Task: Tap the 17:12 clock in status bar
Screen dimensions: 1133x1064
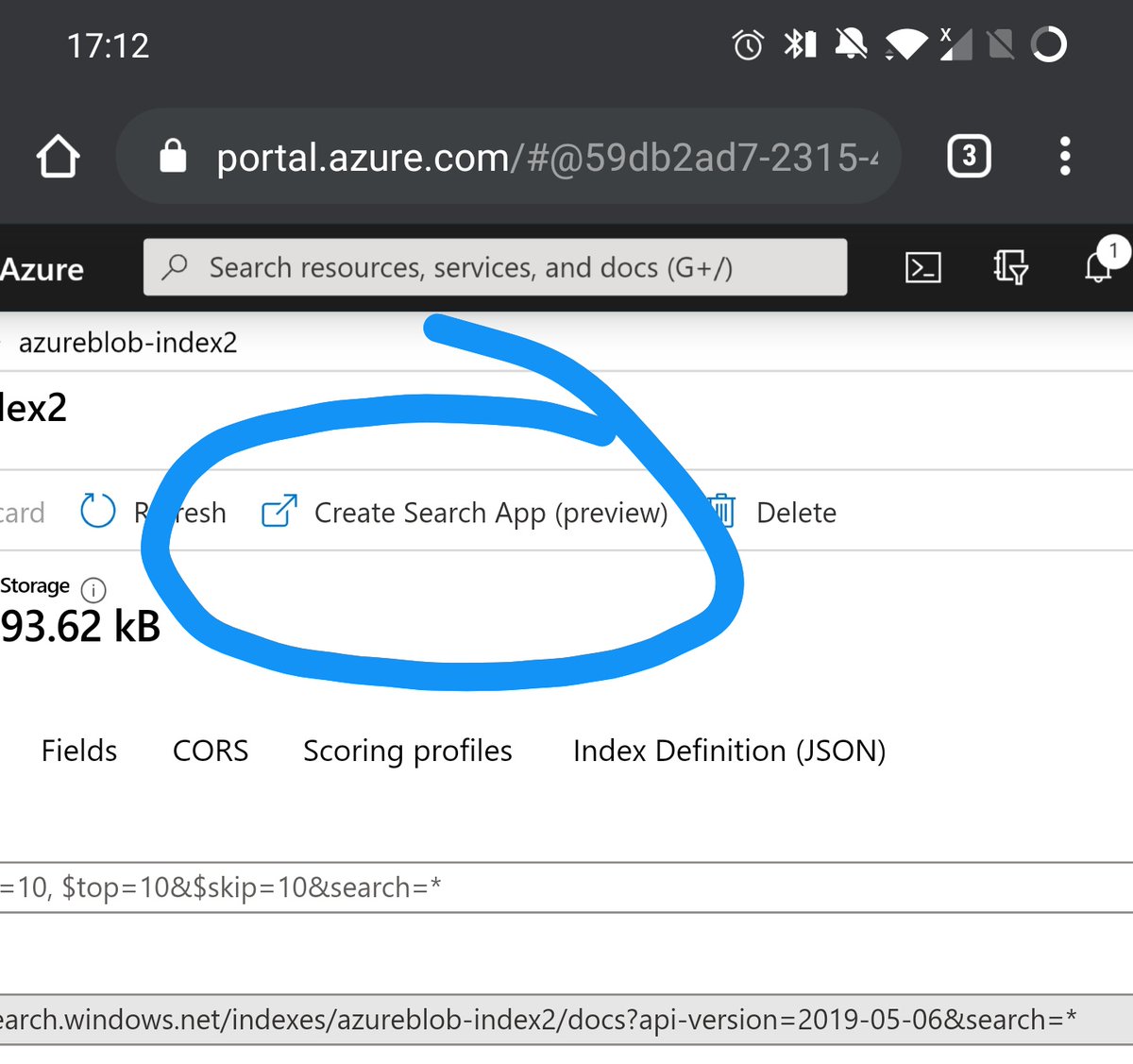Action: pos(109,45)
